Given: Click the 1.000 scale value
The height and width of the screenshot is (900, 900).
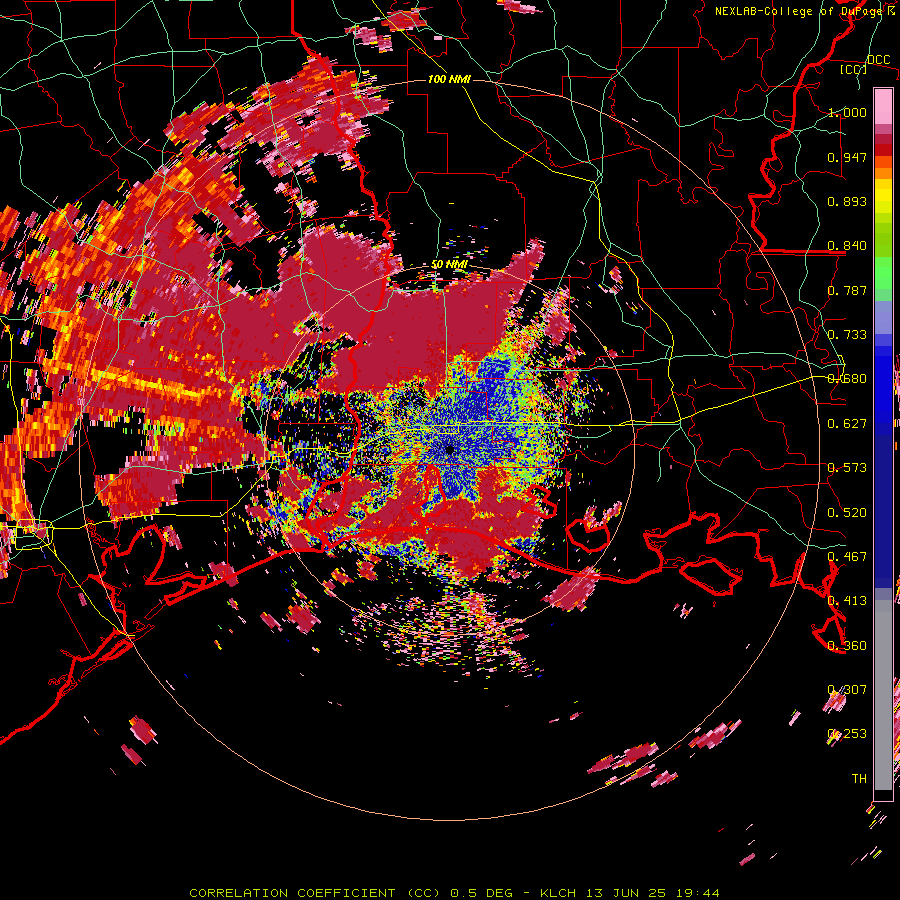Looking at the screenshot, I should pyautogui.click(x=847, y=112).
